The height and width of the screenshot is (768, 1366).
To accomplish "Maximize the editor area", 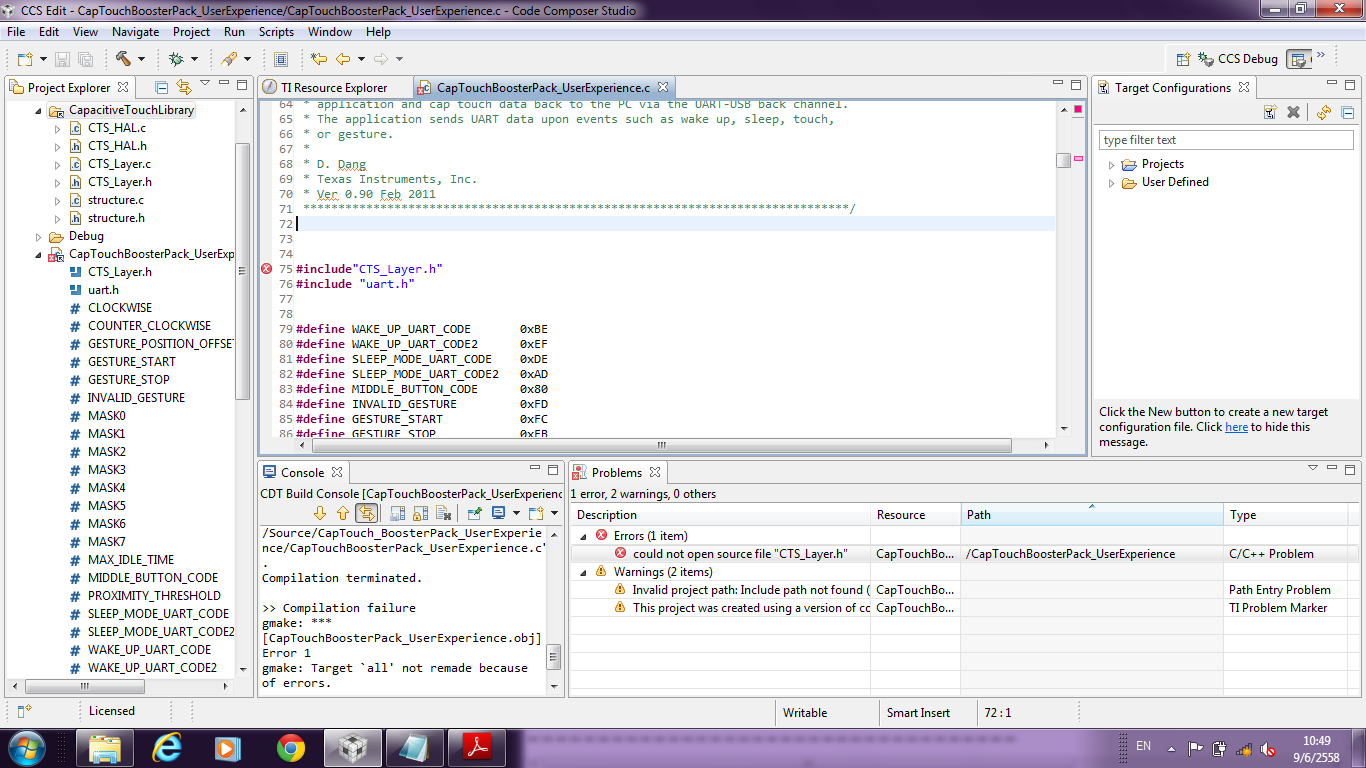I will click(x=1077, y=86).
